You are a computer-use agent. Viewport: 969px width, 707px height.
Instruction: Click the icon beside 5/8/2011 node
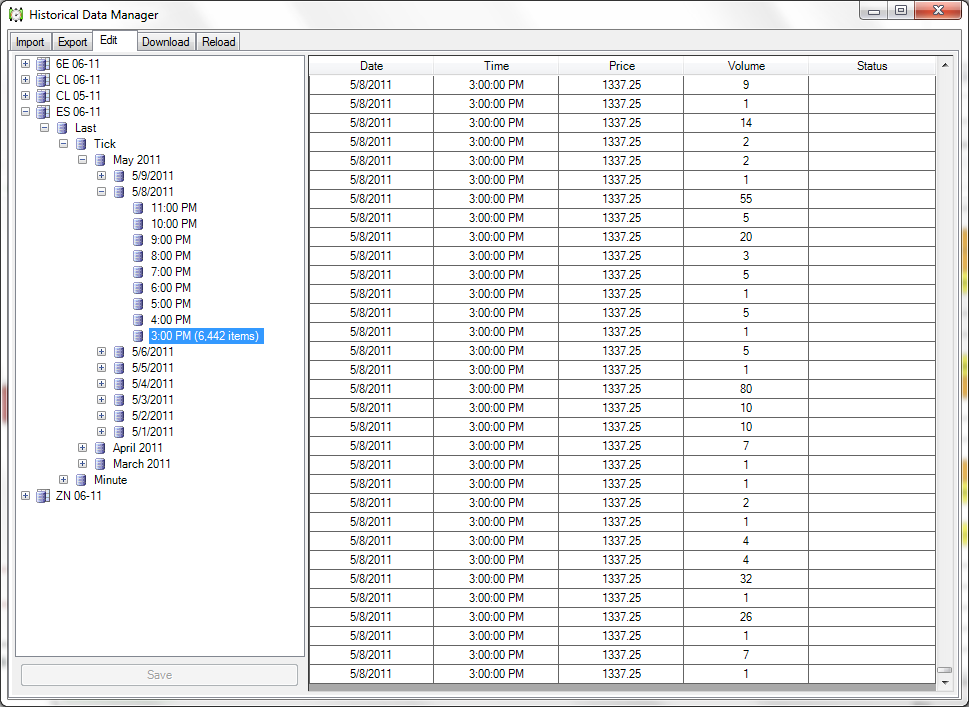[x=119, y=192]
